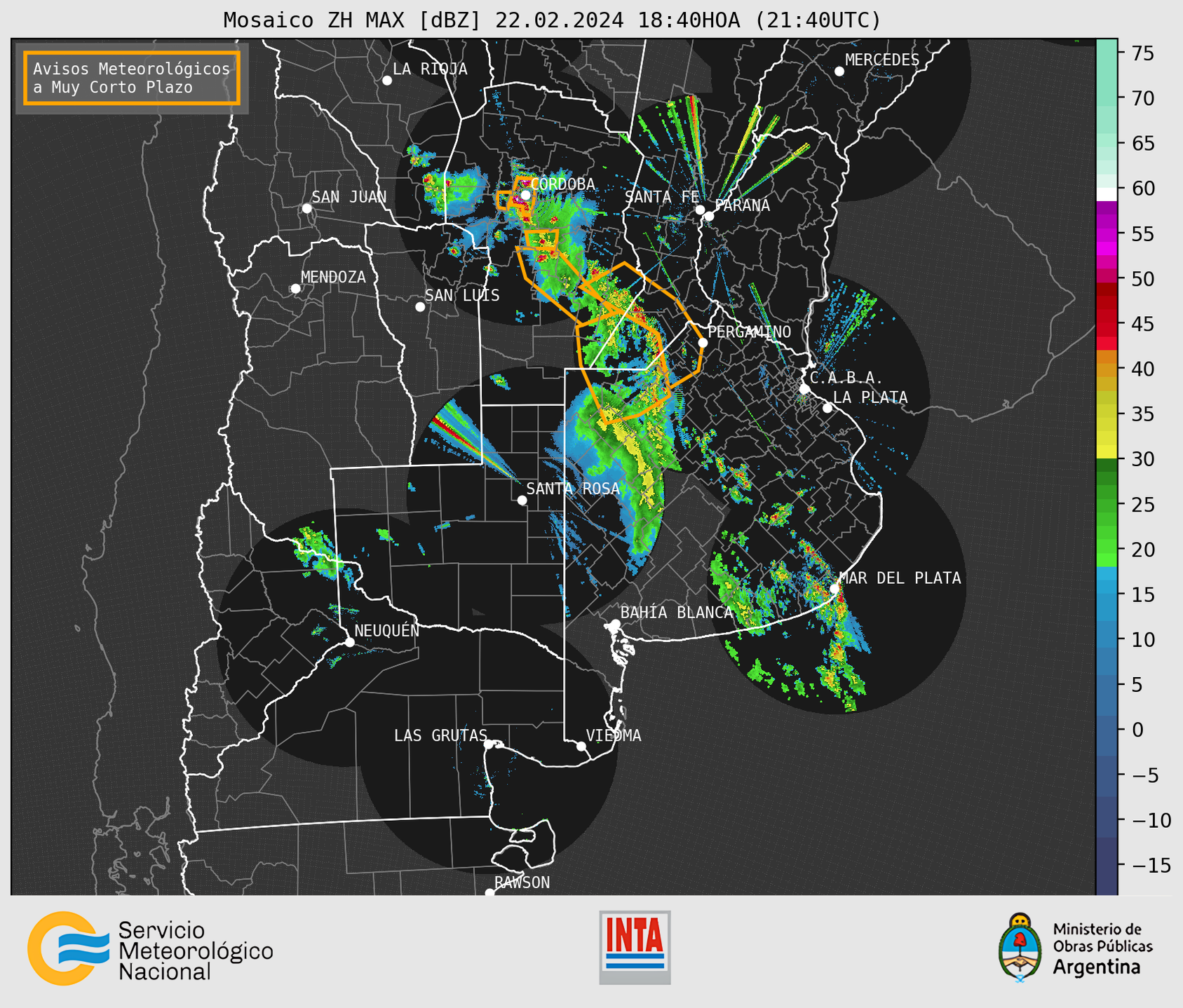The width and height of the screenshot is (1183, 1008).
Task: Click the −10 value on the scale
Action: tap(1151, 820)
